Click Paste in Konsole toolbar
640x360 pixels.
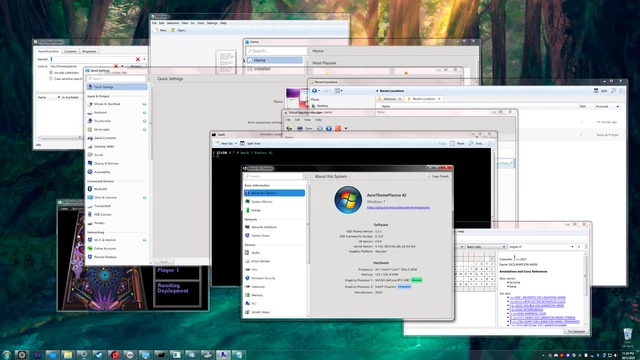click(x=458, y=143)
